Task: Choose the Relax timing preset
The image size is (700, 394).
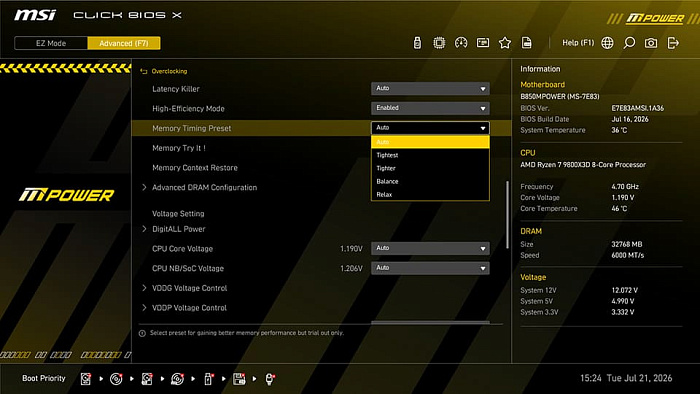Action: 430,195
